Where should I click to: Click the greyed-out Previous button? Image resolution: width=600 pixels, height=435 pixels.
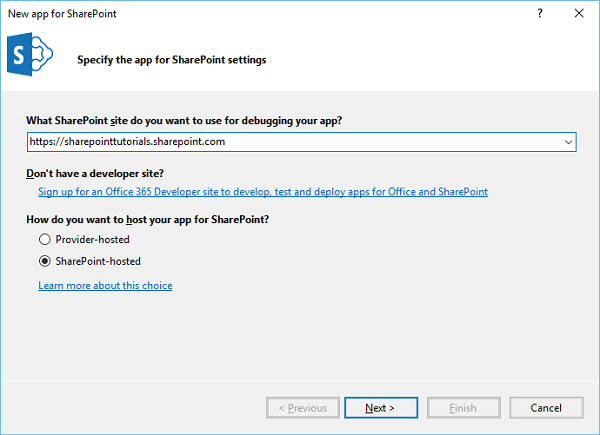(x=302, y=408)
